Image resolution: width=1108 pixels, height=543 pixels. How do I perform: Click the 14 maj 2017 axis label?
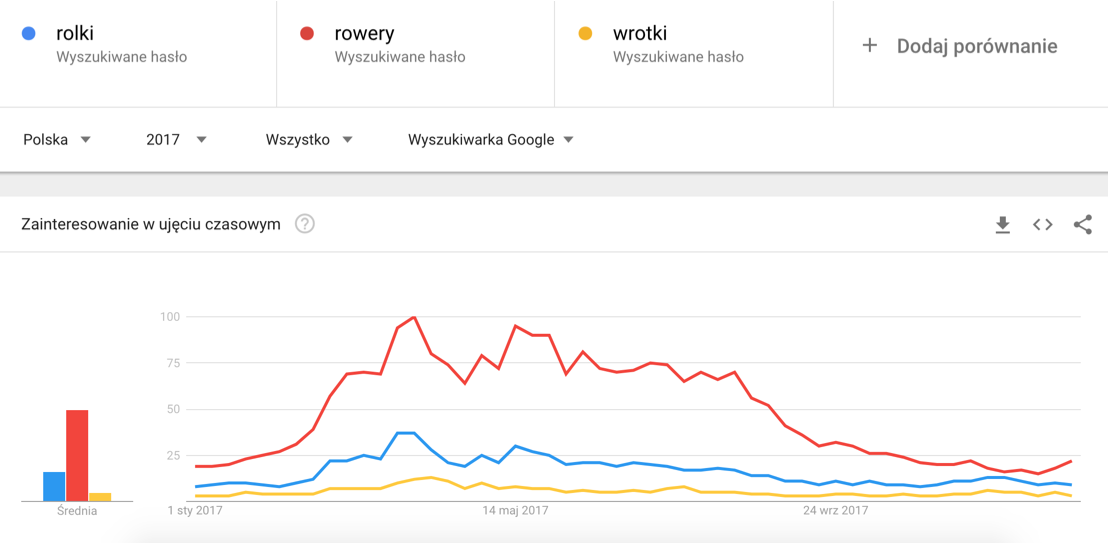[x=514, y=510]
